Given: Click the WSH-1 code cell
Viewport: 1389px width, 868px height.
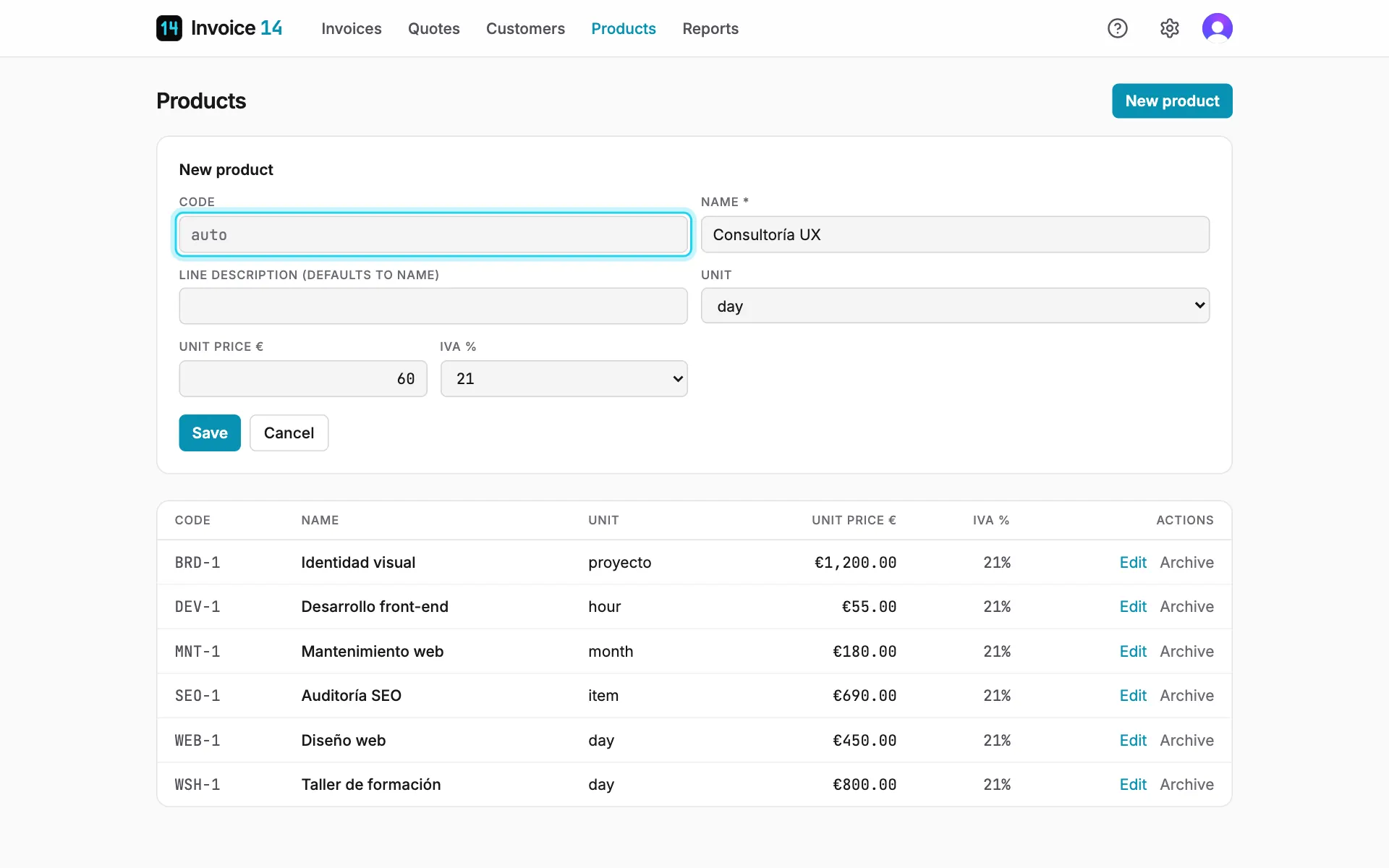Looking at the screenshot, I should click(197, 784).
